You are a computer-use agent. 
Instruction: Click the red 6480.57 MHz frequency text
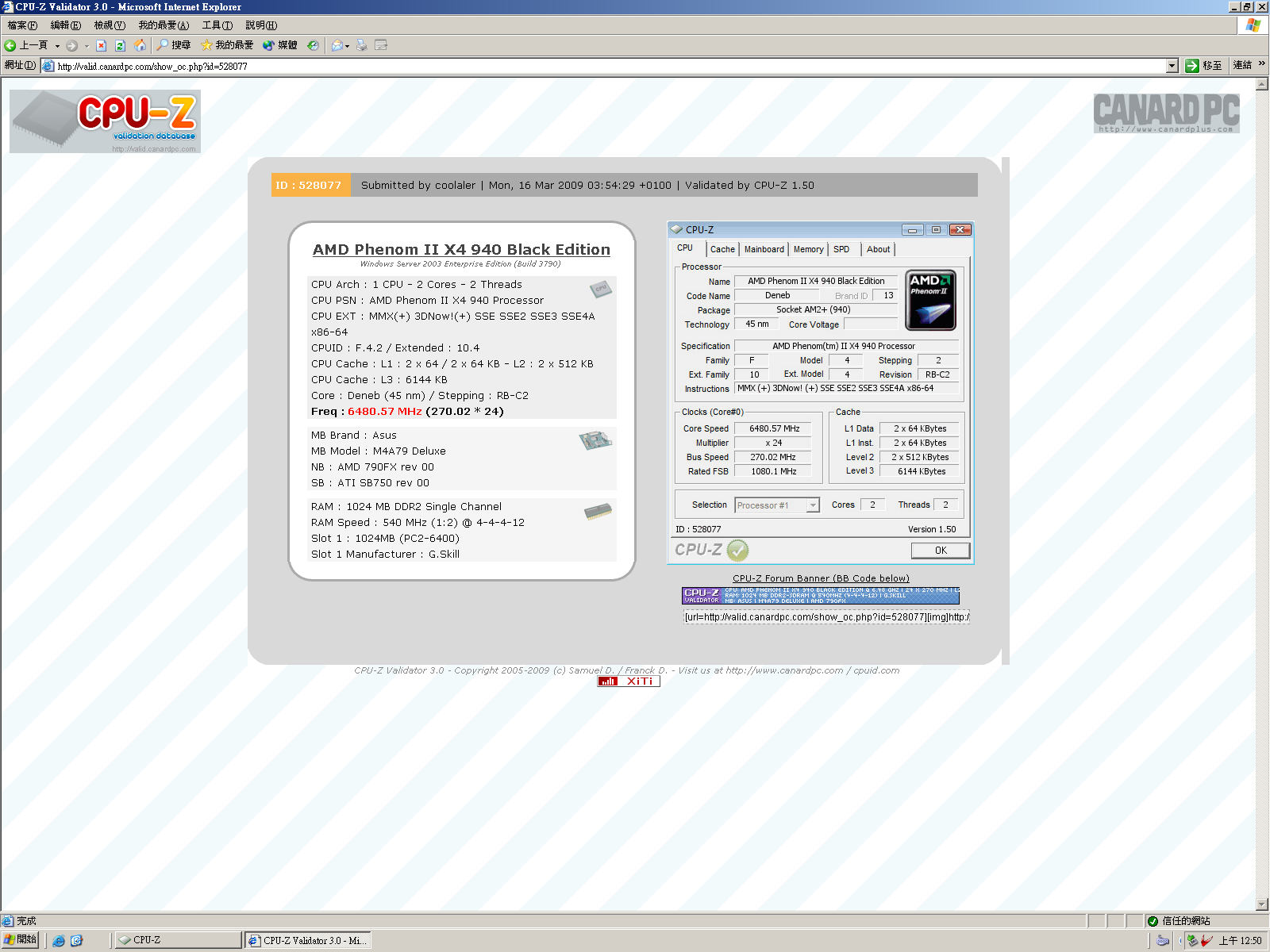(385, 411)
